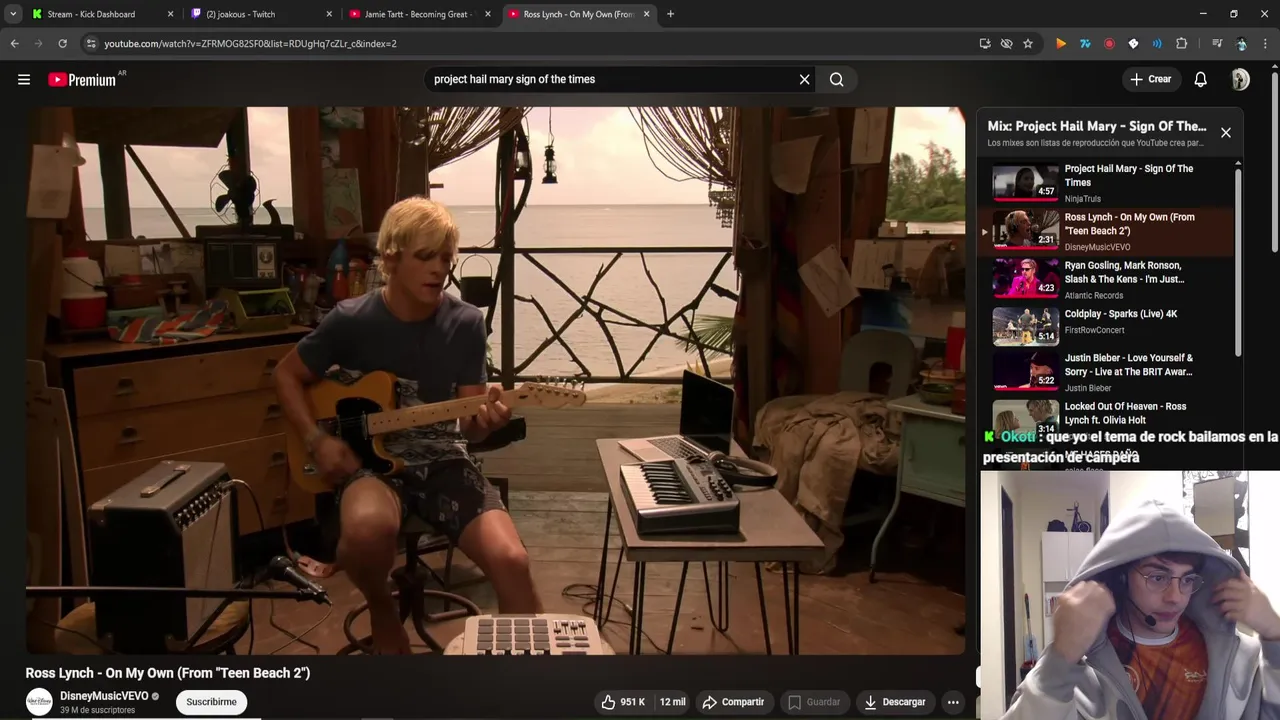Open the site information icon in address bar
The width and height of the screenshot is (1280, 720).
(x=91, y=44)
